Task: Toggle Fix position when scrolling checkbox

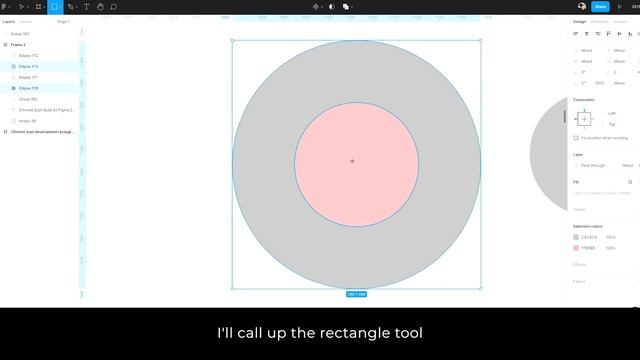Action: (576, 138)
